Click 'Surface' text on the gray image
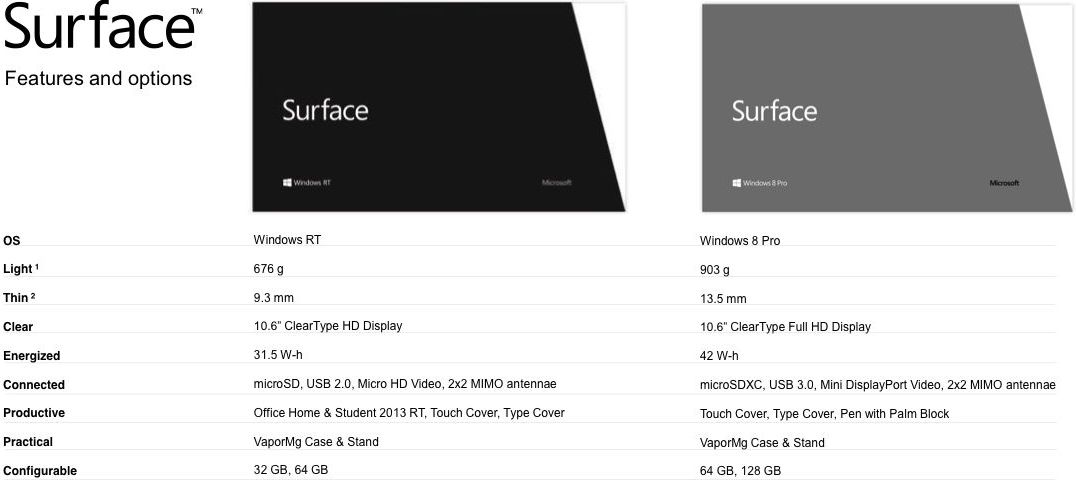This screenshot has width=1076, height=480. click(x=774, y=111)
